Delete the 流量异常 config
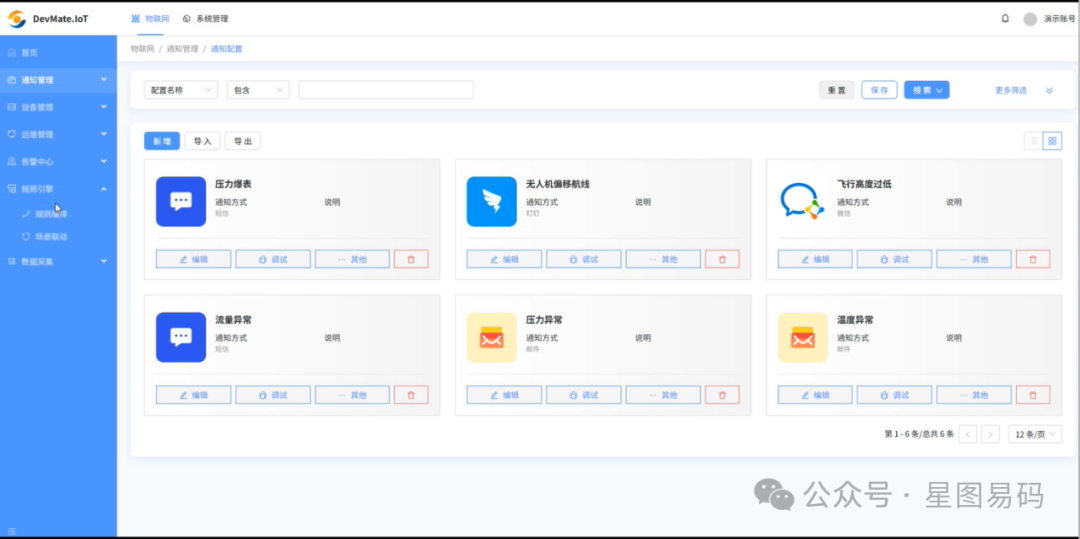Screen dimensions: 1080x539 point(411,395)
